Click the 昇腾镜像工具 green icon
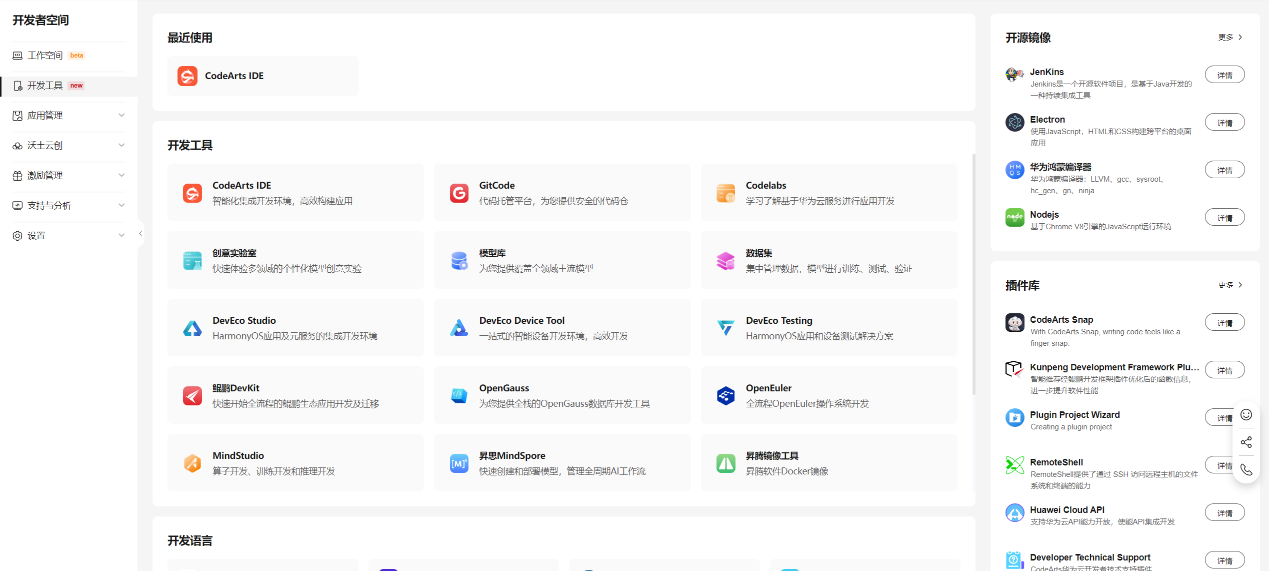Screen dimensions: 1269x571 click(726, 463)
